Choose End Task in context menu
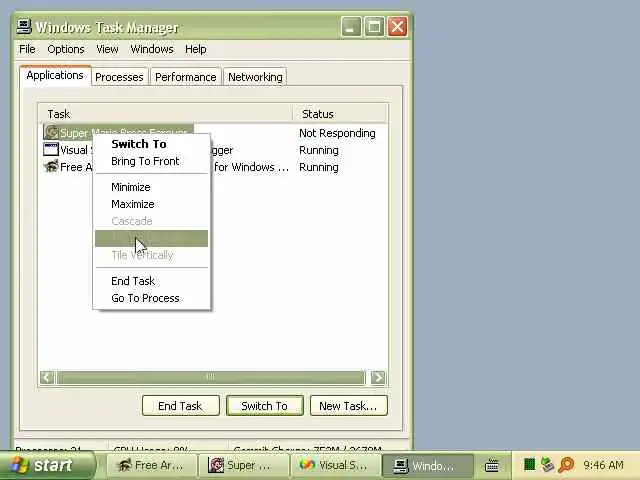The width and height of the screenshot is (640, 480). (151, 281)
